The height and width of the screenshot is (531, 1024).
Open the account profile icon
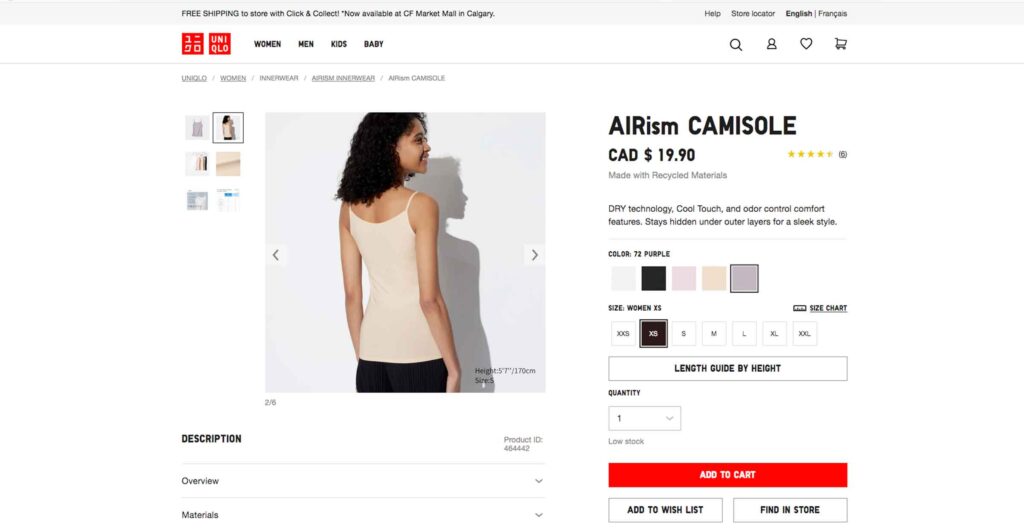[x=771, y=44]
